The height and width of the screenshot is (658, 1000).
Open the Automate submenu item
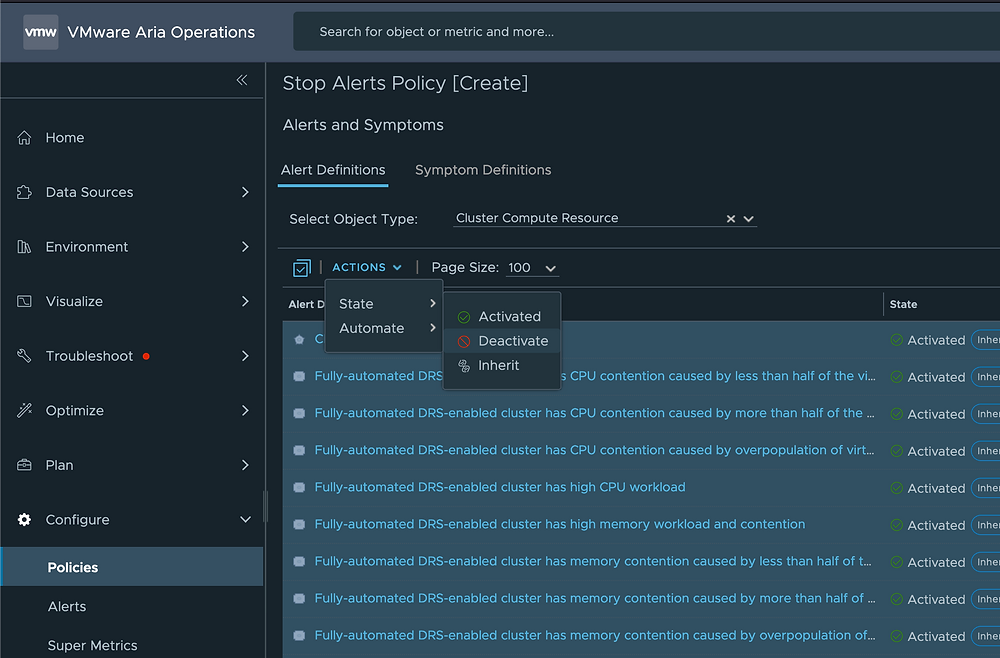coord(384,328)
